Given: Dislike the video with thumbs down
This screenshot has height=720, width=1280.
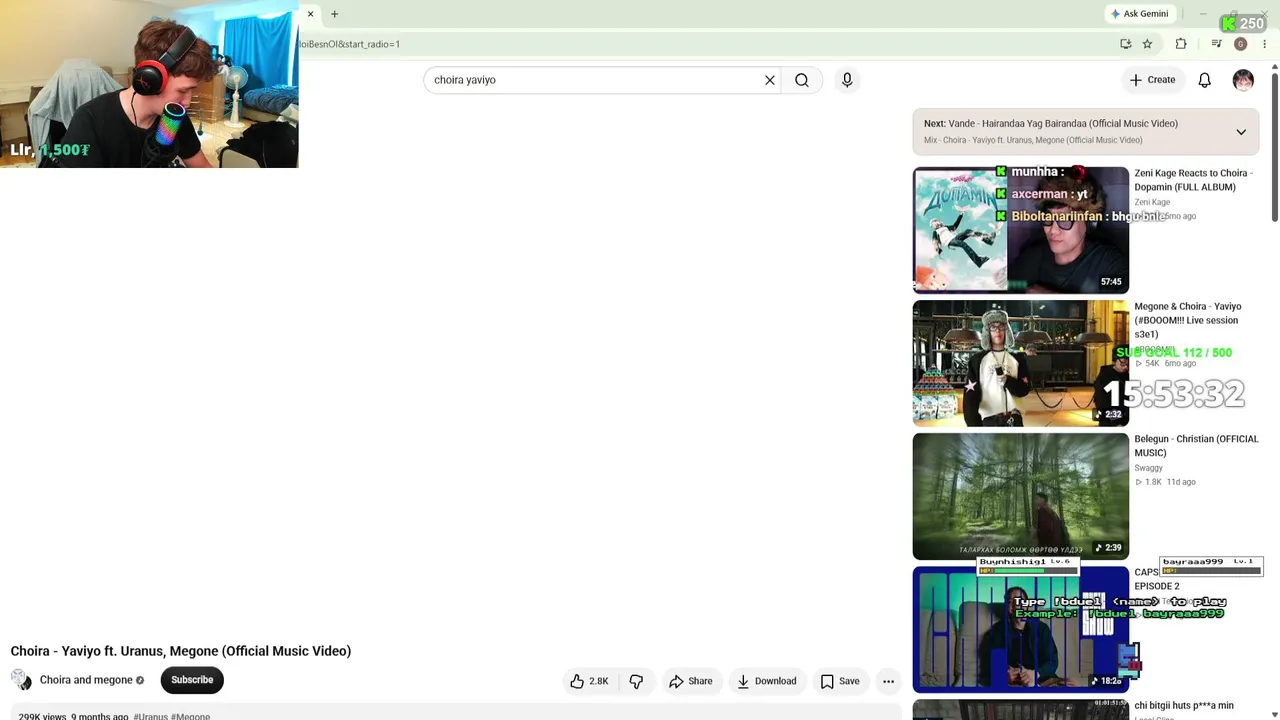Looking at the screenshot, I should tap(636, 681).
